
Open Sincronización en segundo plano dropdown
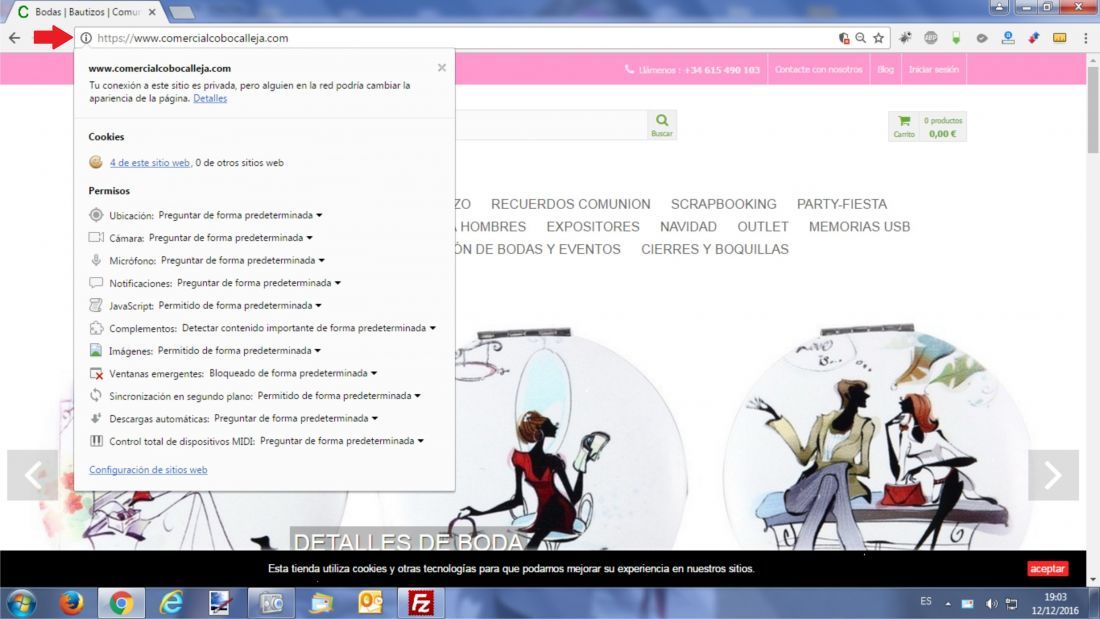click(x=339, y=396)
